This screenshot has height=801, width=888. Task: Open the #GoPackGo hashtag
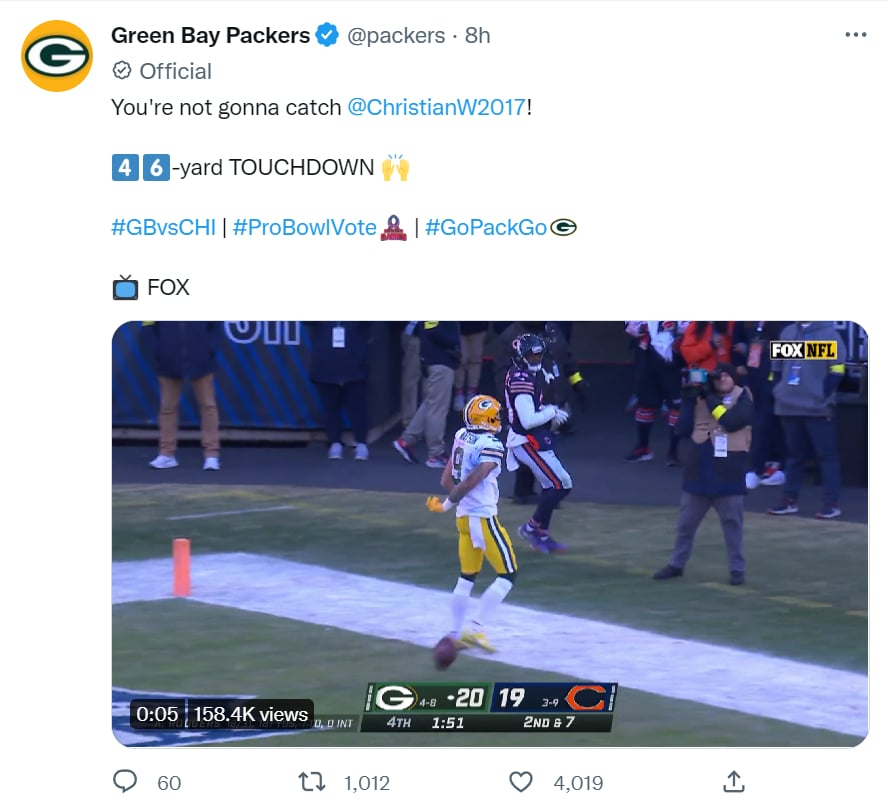click(x=486, y=227)
